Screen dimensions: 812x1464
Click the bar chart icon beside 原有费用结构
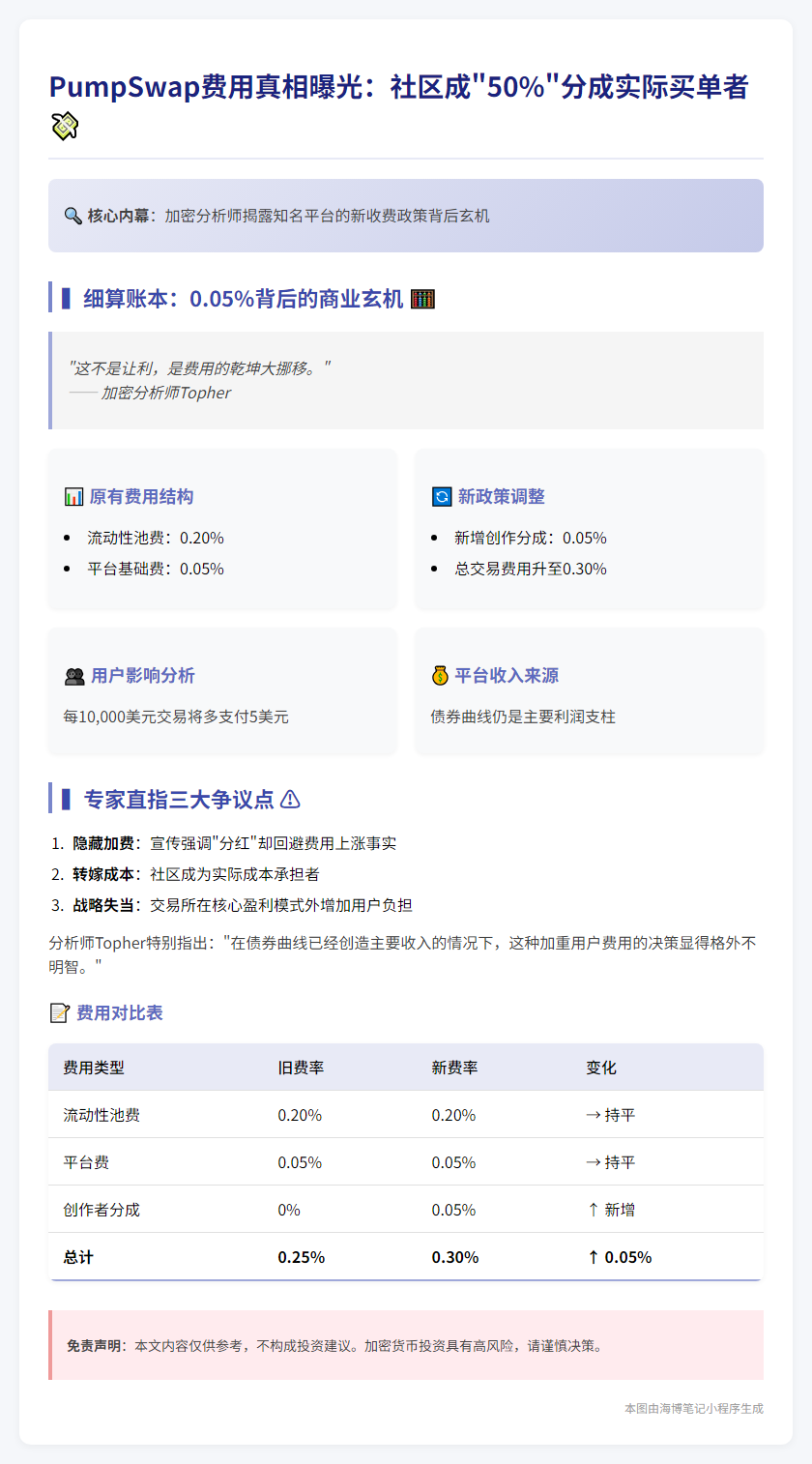(x=73, y=497)
